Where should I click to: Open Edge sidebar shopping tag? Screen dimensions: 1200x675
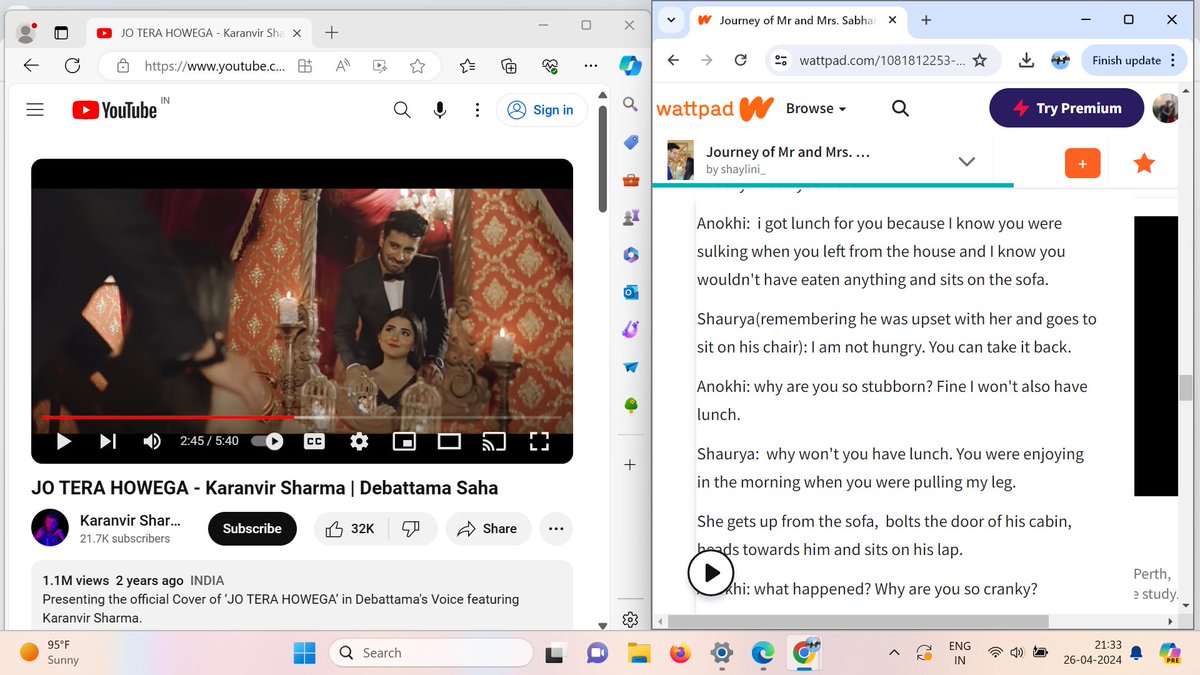click(x=631, y=142)
